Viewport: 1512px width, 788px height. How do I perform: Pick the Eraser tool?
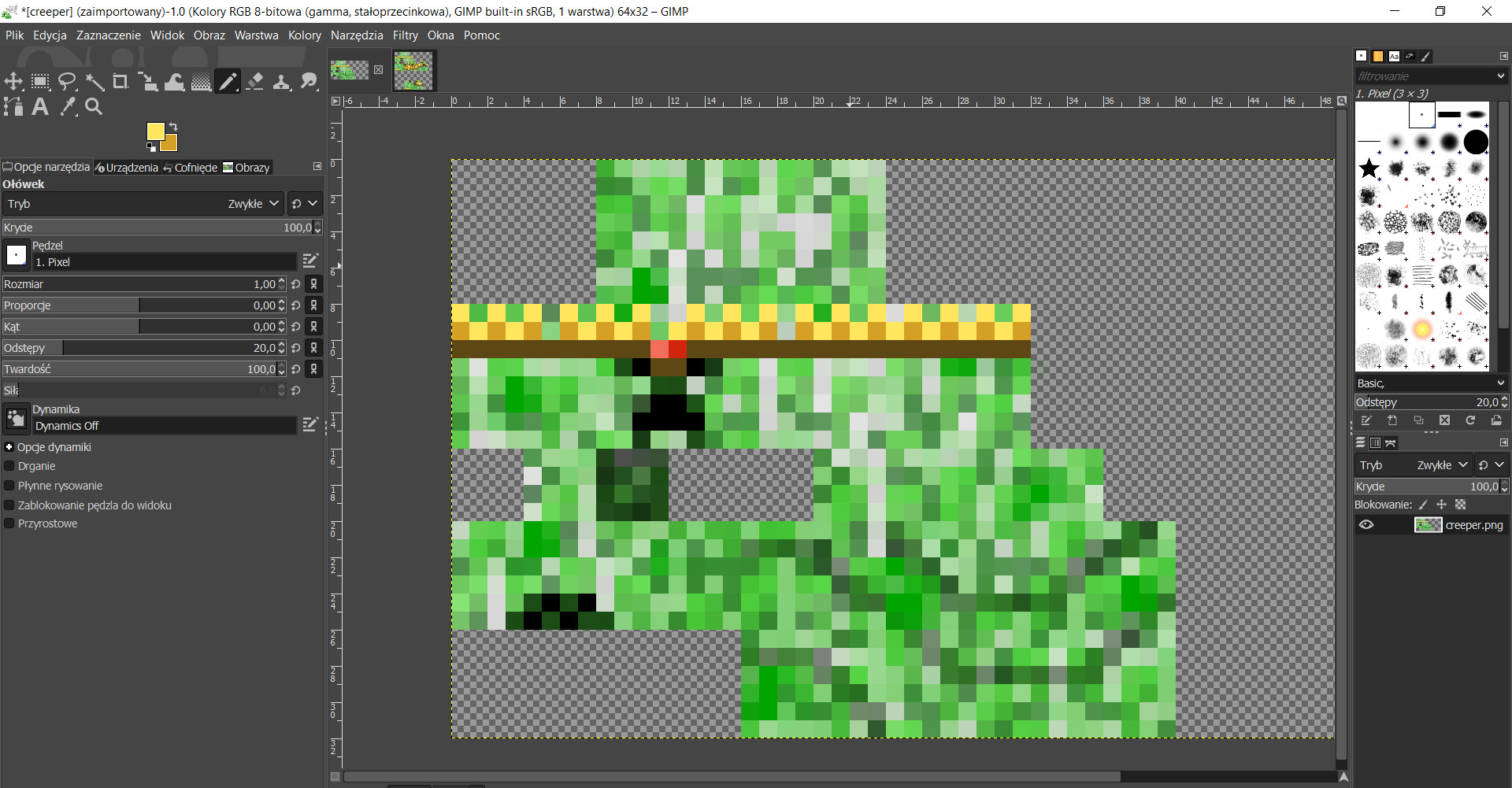pos(254,81)
